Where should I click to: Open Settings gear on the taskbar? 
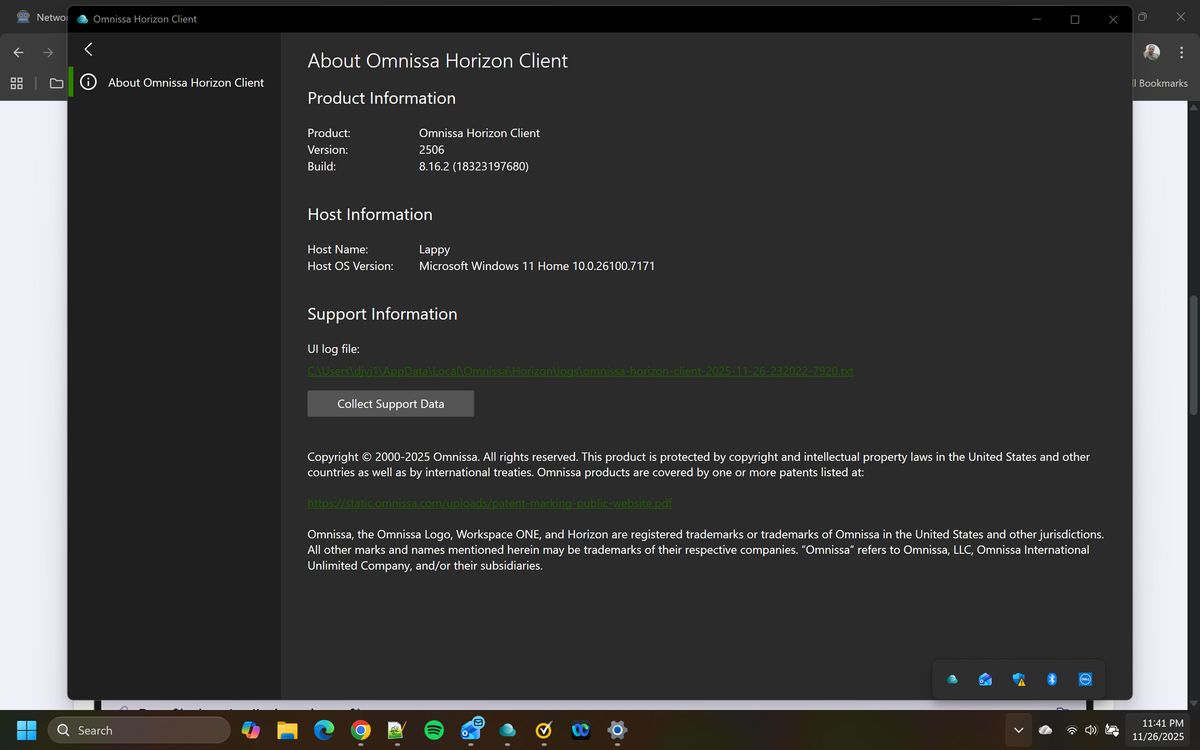click(617, 730)
